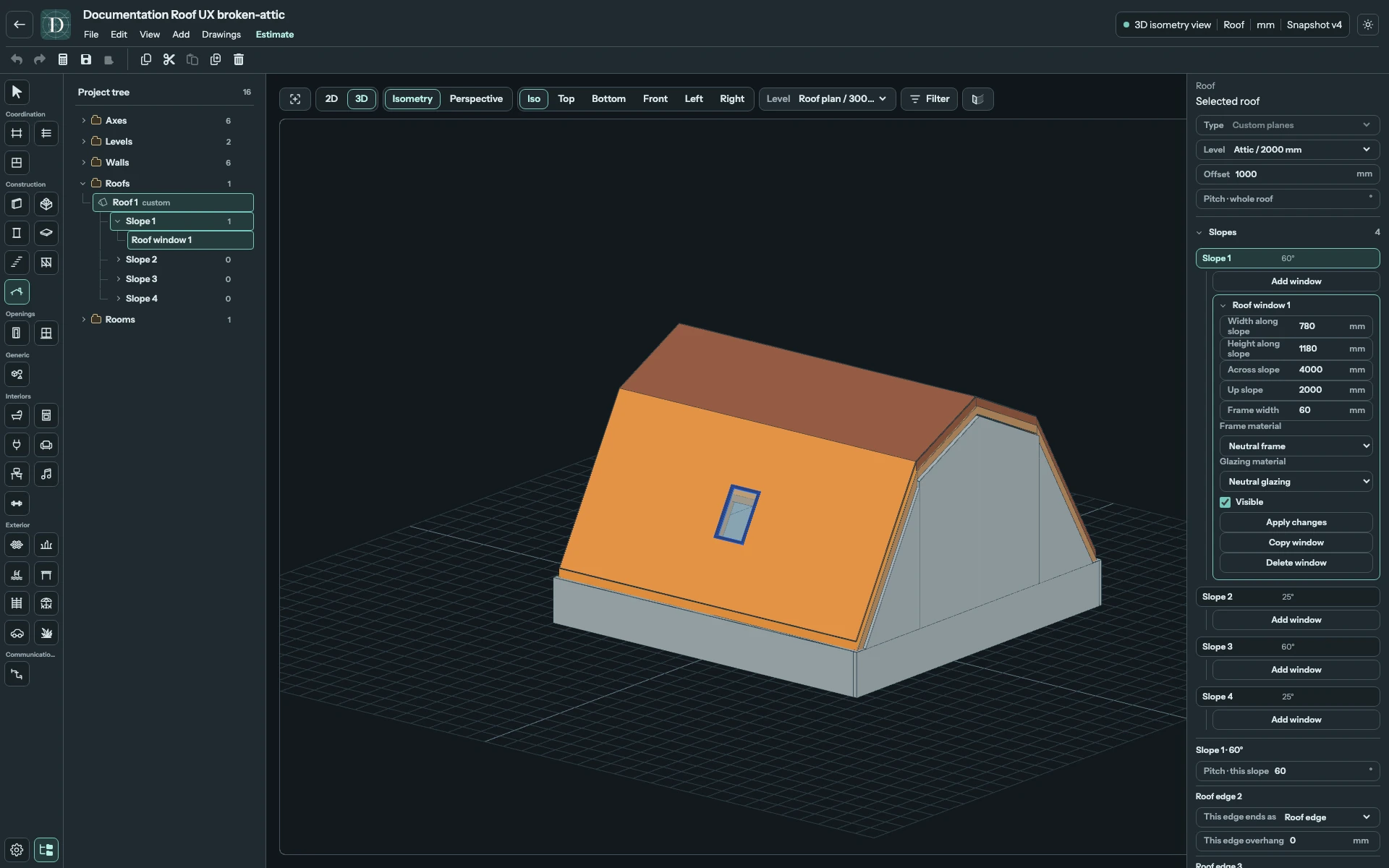Image resolution: width=1389 pixels, height=868 pixels.
Task: Open the Level Roof plan dropdown
Action: (x=828, y=99)
